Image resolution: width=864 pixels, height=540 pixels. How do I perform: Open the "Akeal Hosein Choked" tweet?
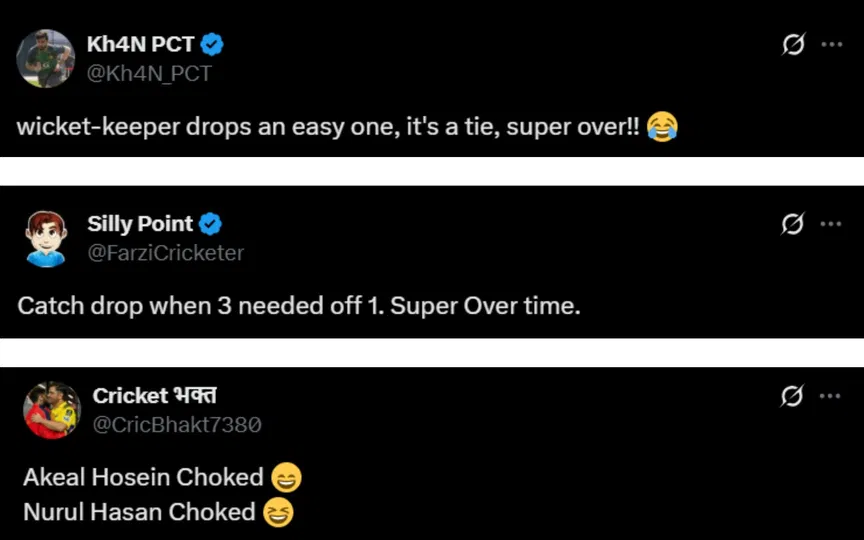point(143,478)
